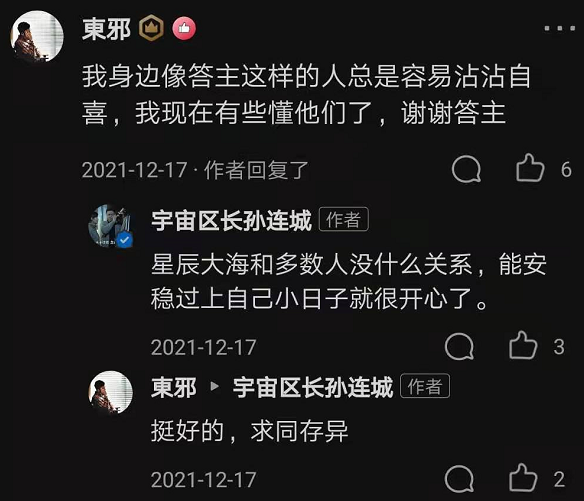The image size is (584, 501).
Task: Tap red thumbs-up badge next to 東邪
Action: tap(184, 28)
